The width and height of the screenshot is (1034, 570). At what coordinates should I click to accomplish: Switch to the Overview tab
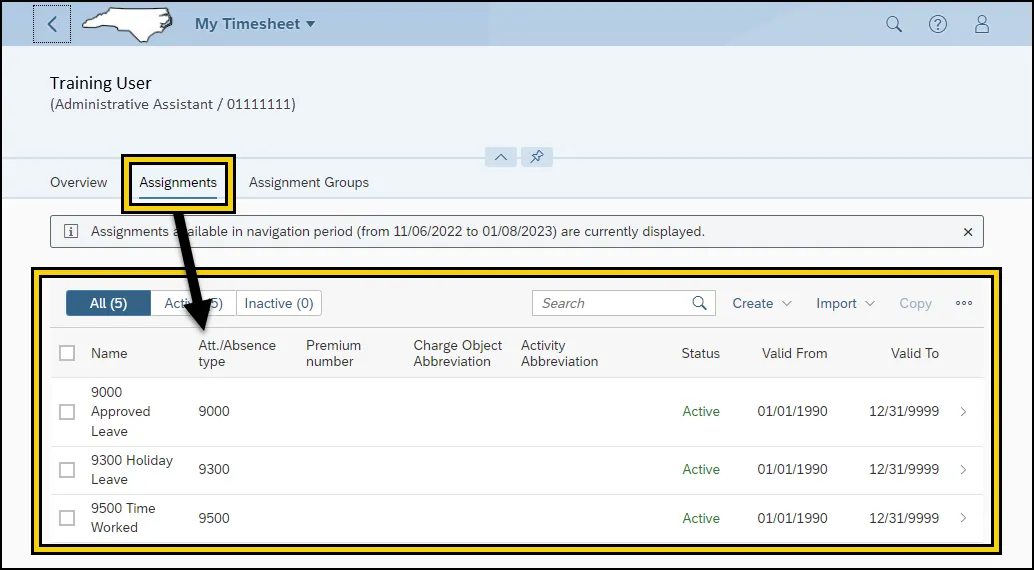coord(78,182)
